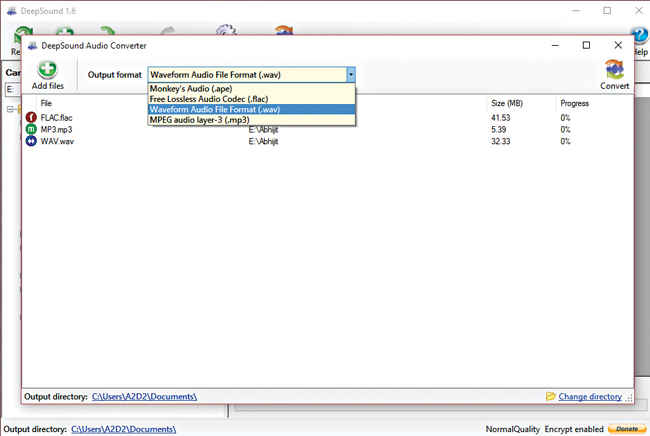
Task: Click FLAC.flac progress 0% value
Action: pos(565,118)
